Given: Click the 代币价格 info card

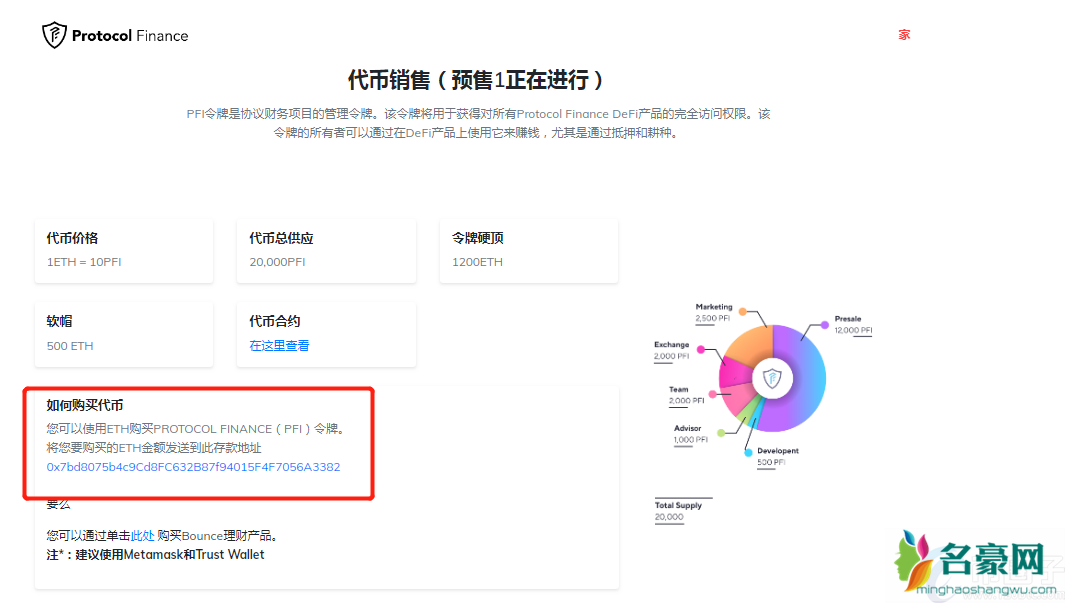Looking at the screenshot, I should tap(124, 250).
